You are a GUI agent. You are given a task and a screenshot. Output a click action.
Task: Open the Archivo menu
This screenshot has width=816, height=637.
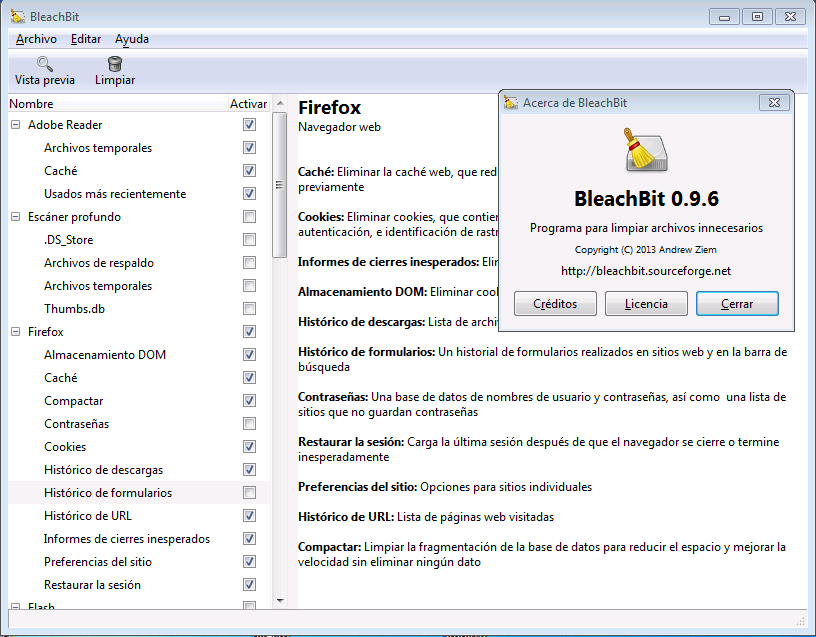[x=35, y=38]
